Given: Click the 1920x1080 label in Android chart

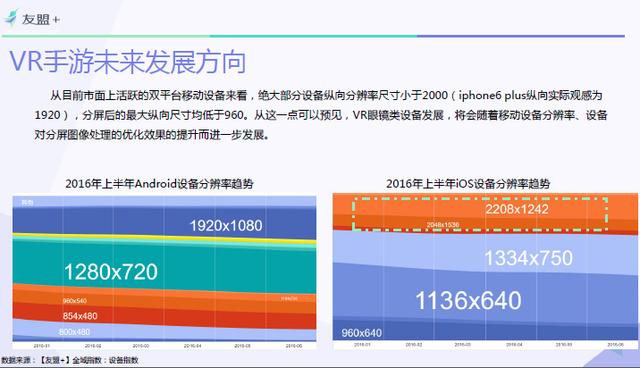Looking at the screenshot, I should pyautogui.click(x=226, y=225).
